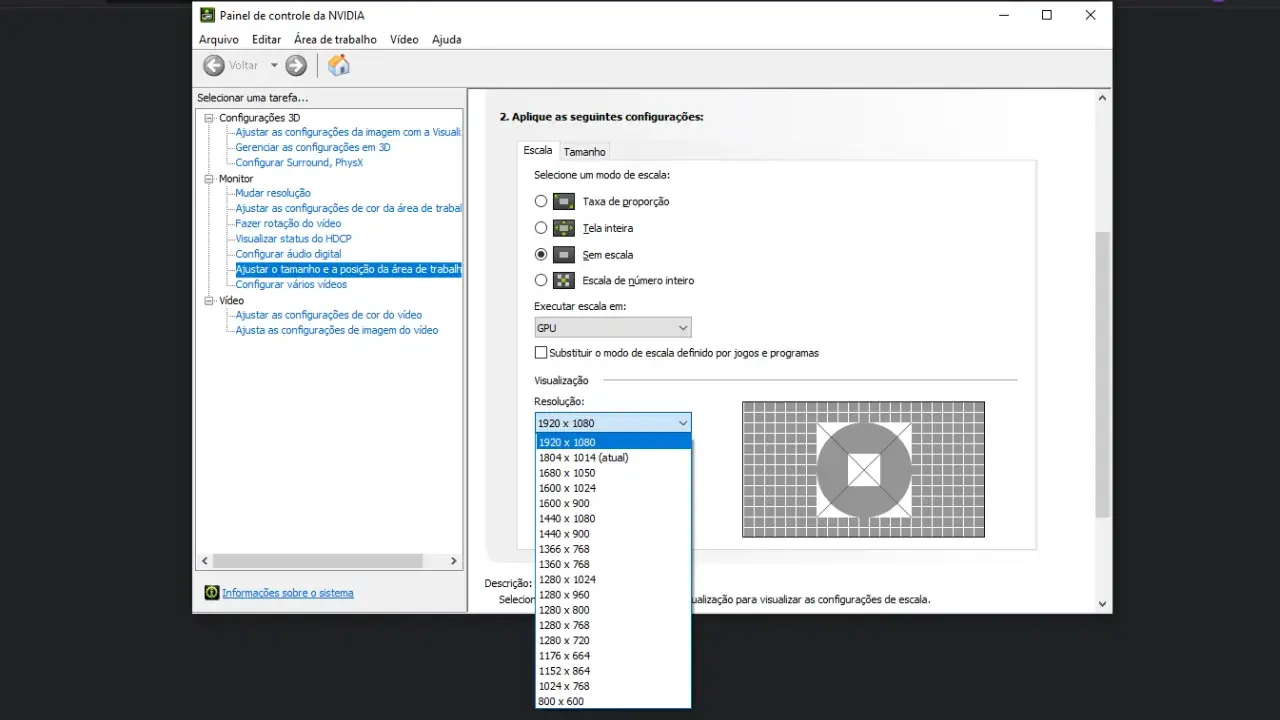Select Sem escala radio button
The height and width of the screenshot is (720, 1280).
(x=541, y=255)
